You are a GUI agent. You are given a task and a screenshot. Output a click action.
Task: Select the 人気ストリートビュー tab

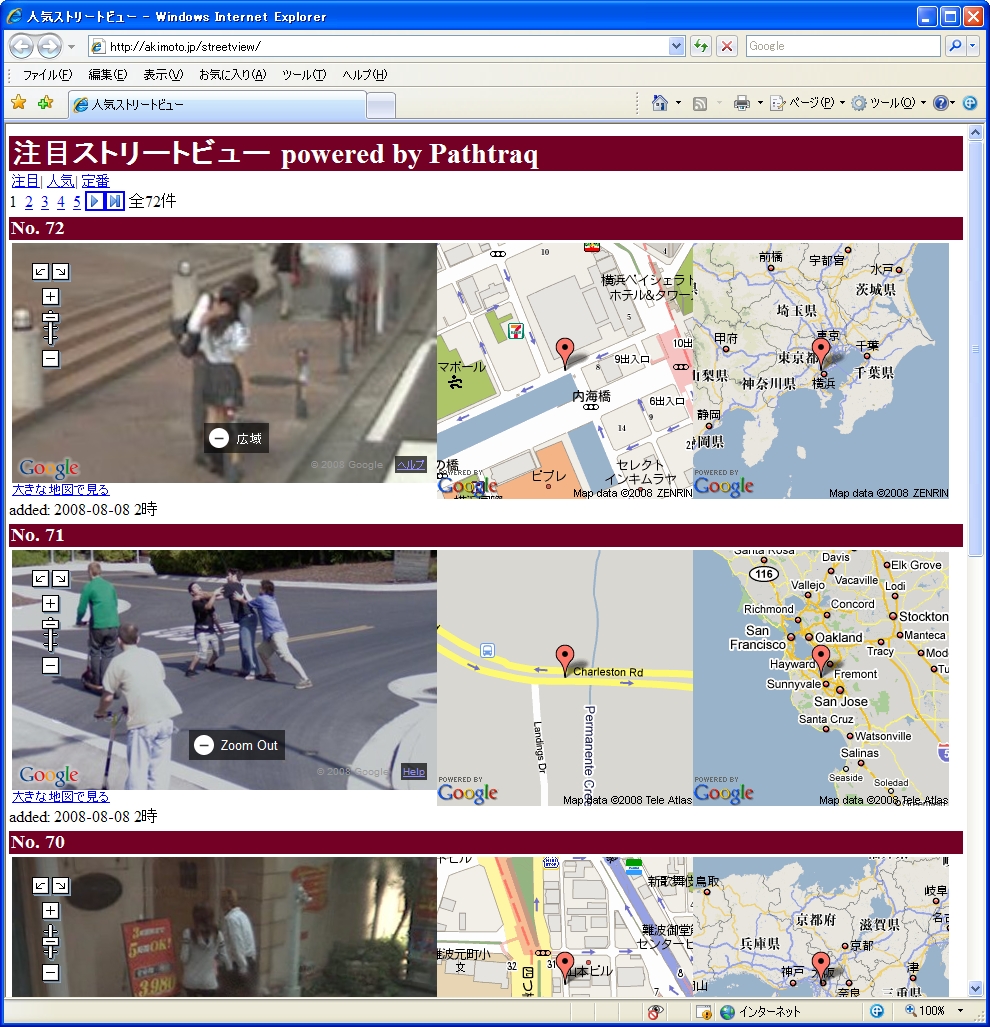click(x=217, y=105)
